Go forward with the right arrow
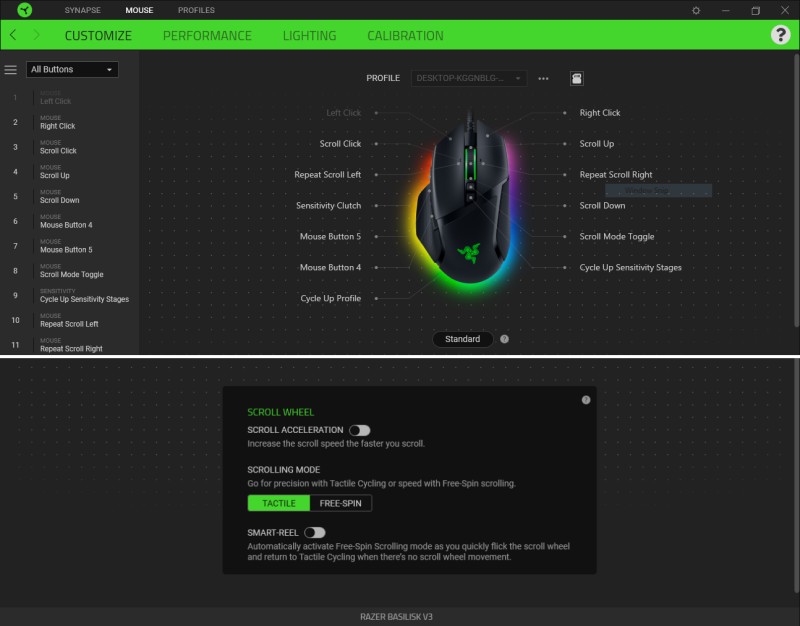Viewport: 800px width, 626px height. pos(36,35)
